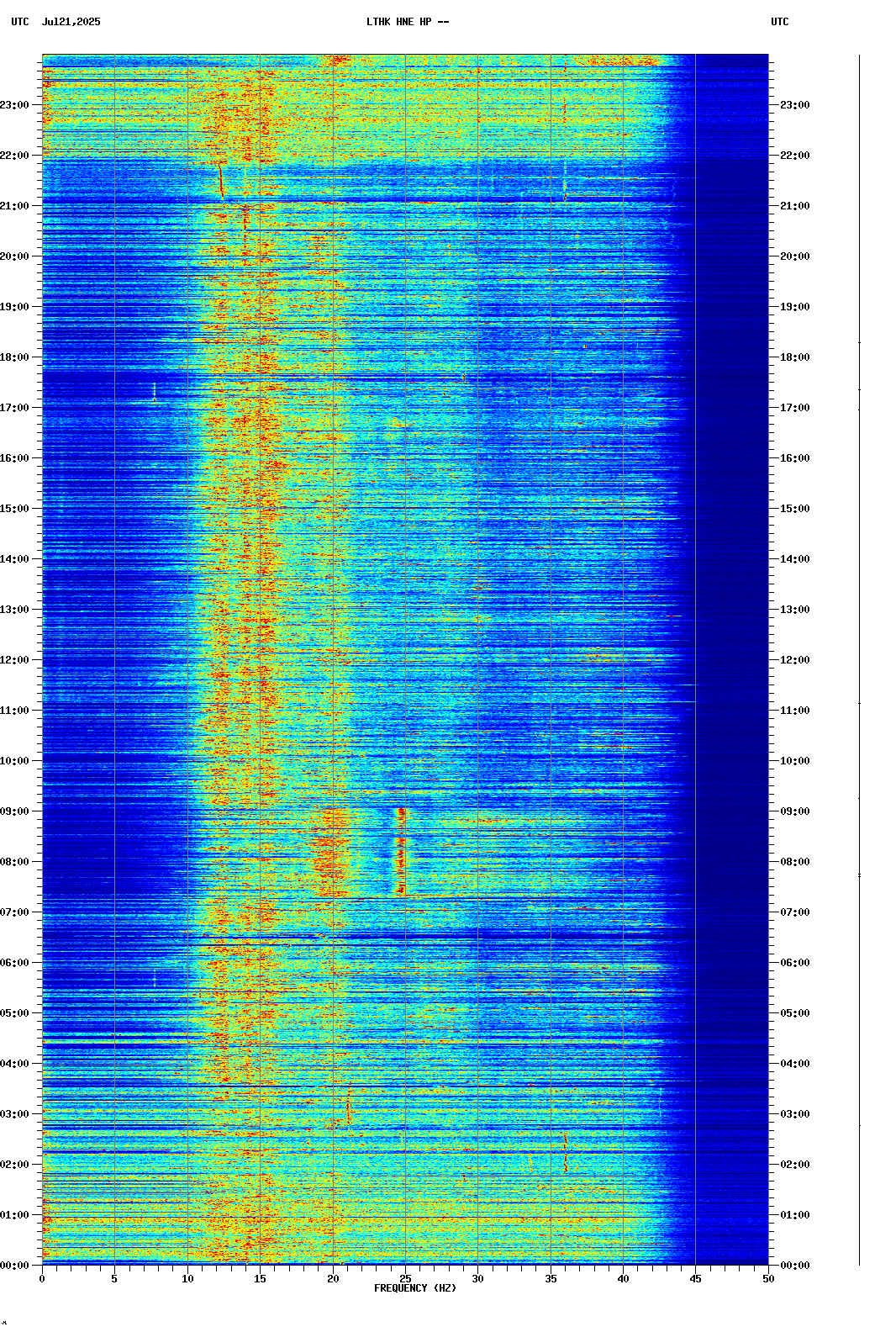Image resolution: width=896 pixels, height=1332 pixels.
Task: Click the date label Jul21,2025
Action: pos(71,22)
